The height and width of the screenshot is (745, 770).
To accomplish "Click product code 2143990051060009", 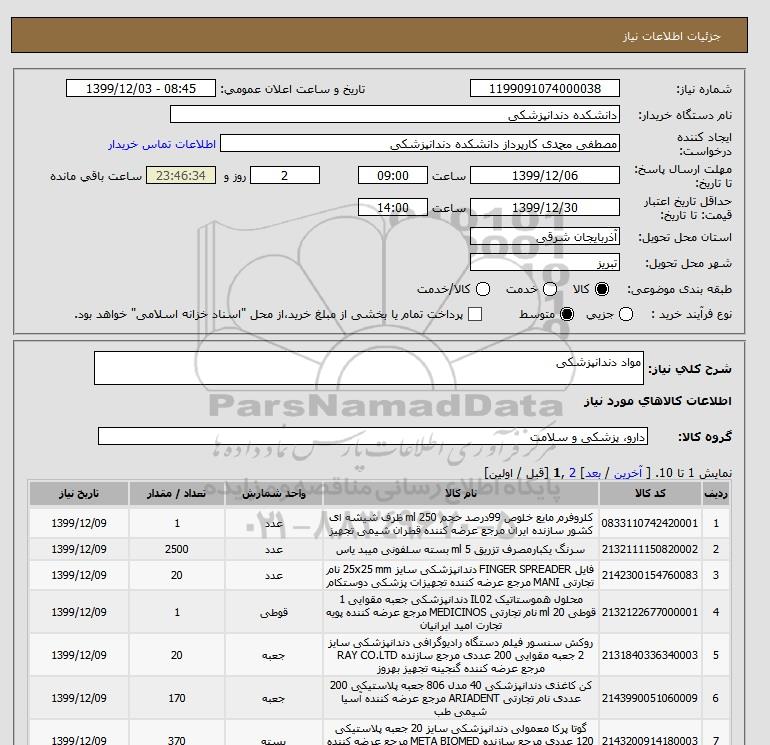I will pyautogui.click(x=650, y=698).
